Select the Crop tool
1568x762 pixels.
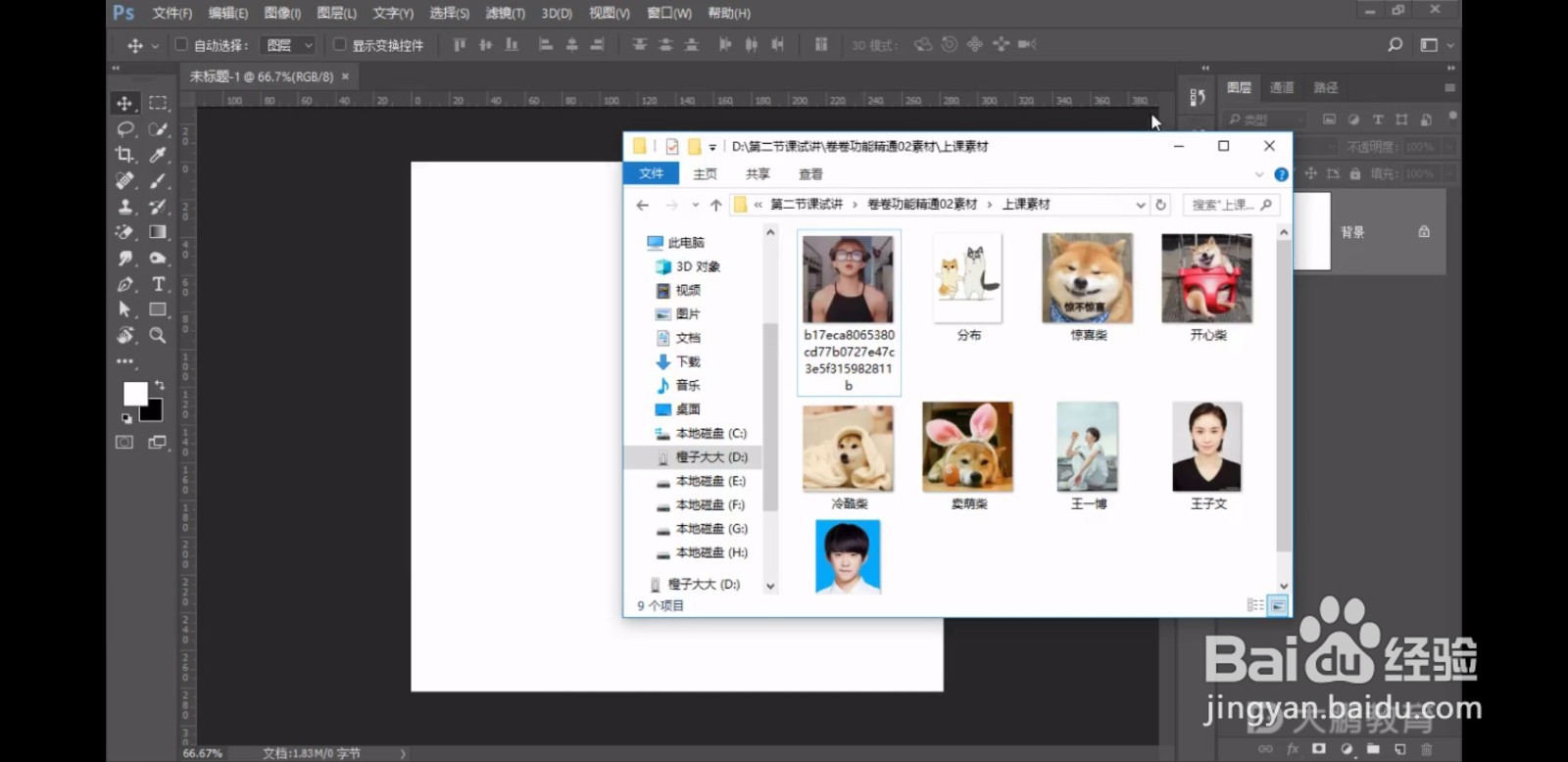(x=124, y=155)
